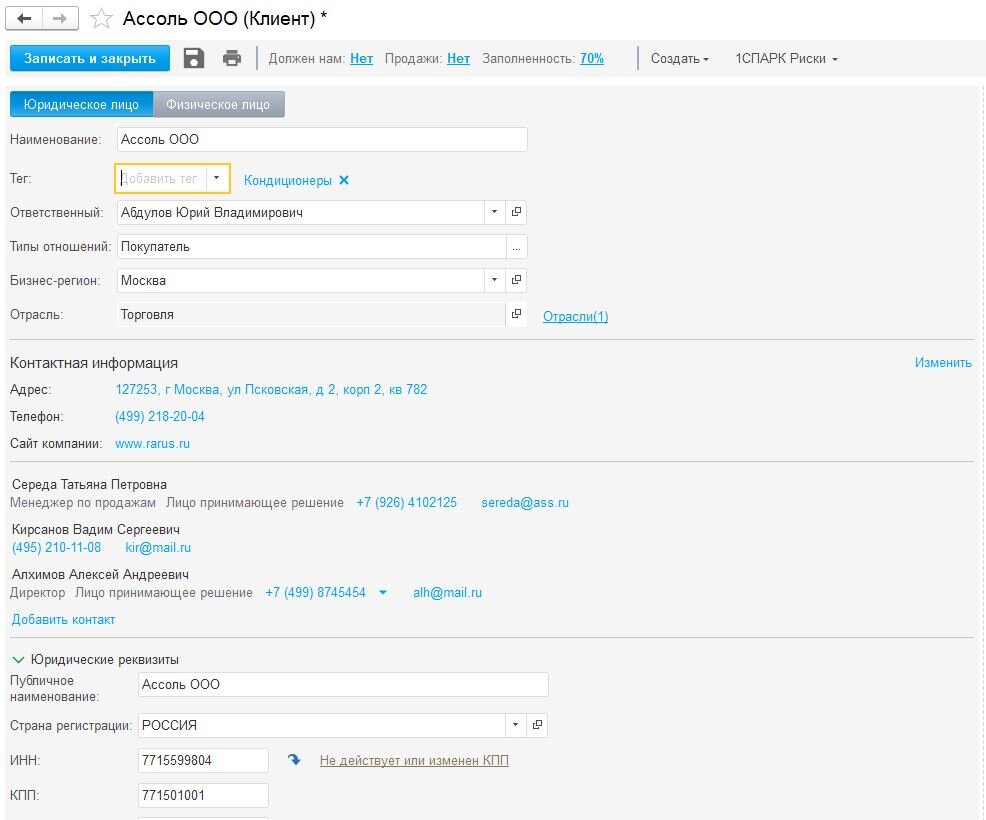Click email kir@mail.ru
The image size is (986, 820).
(x=158, y=547)
